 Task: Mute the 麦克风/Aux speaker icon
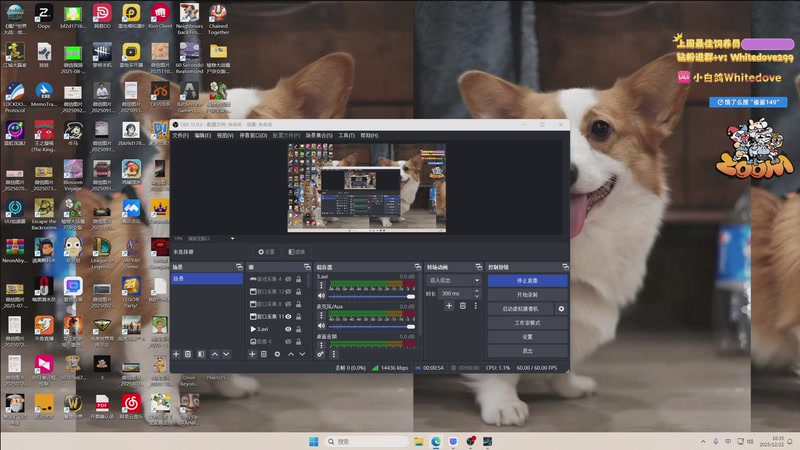[x=321, y=326]
